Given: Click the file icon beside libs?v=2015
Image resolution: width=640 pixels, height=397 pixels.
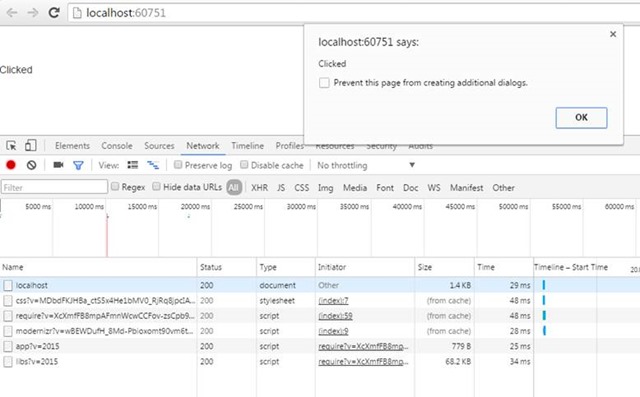Looking at the screenshot, I should coord(8,362).
